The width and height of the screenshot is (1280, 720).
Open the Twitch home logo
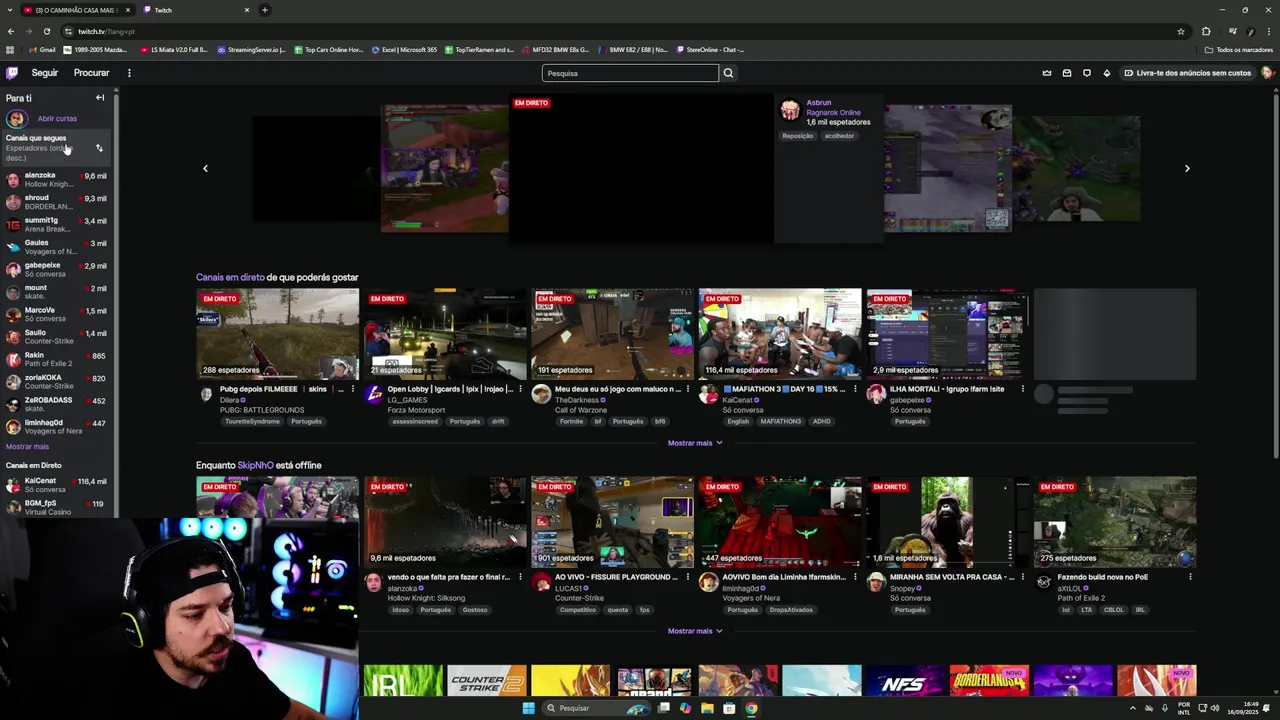tap(12, 73)
